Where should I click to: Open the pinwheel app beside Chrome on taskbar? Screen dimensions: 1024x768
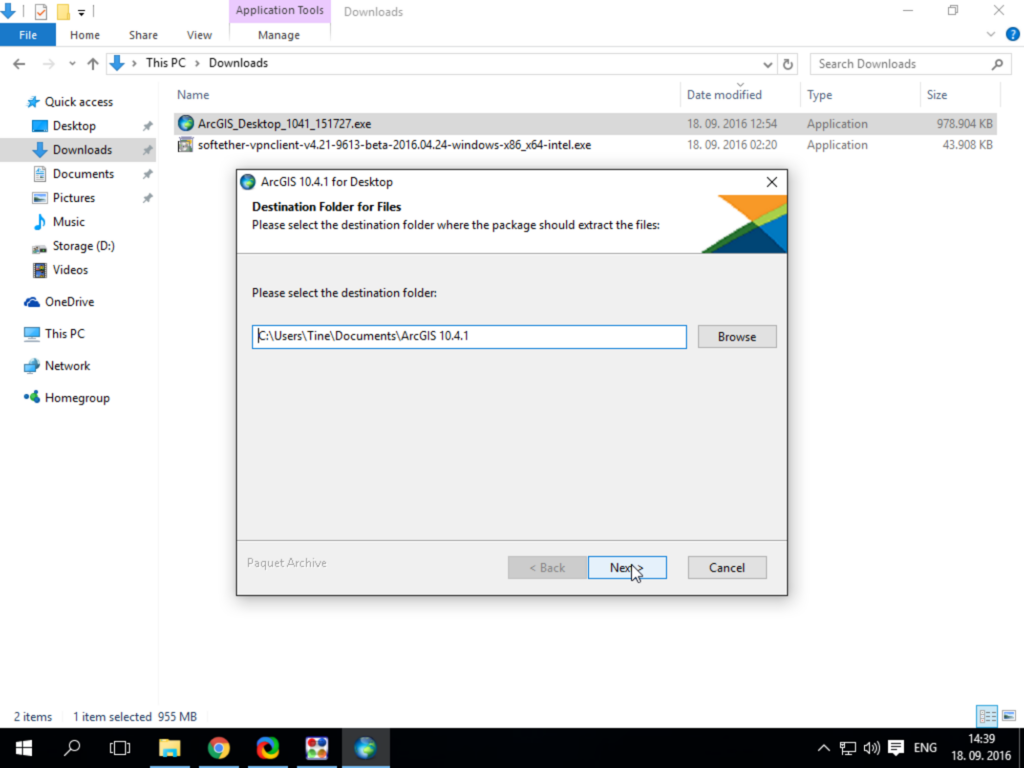coord(268,748)
